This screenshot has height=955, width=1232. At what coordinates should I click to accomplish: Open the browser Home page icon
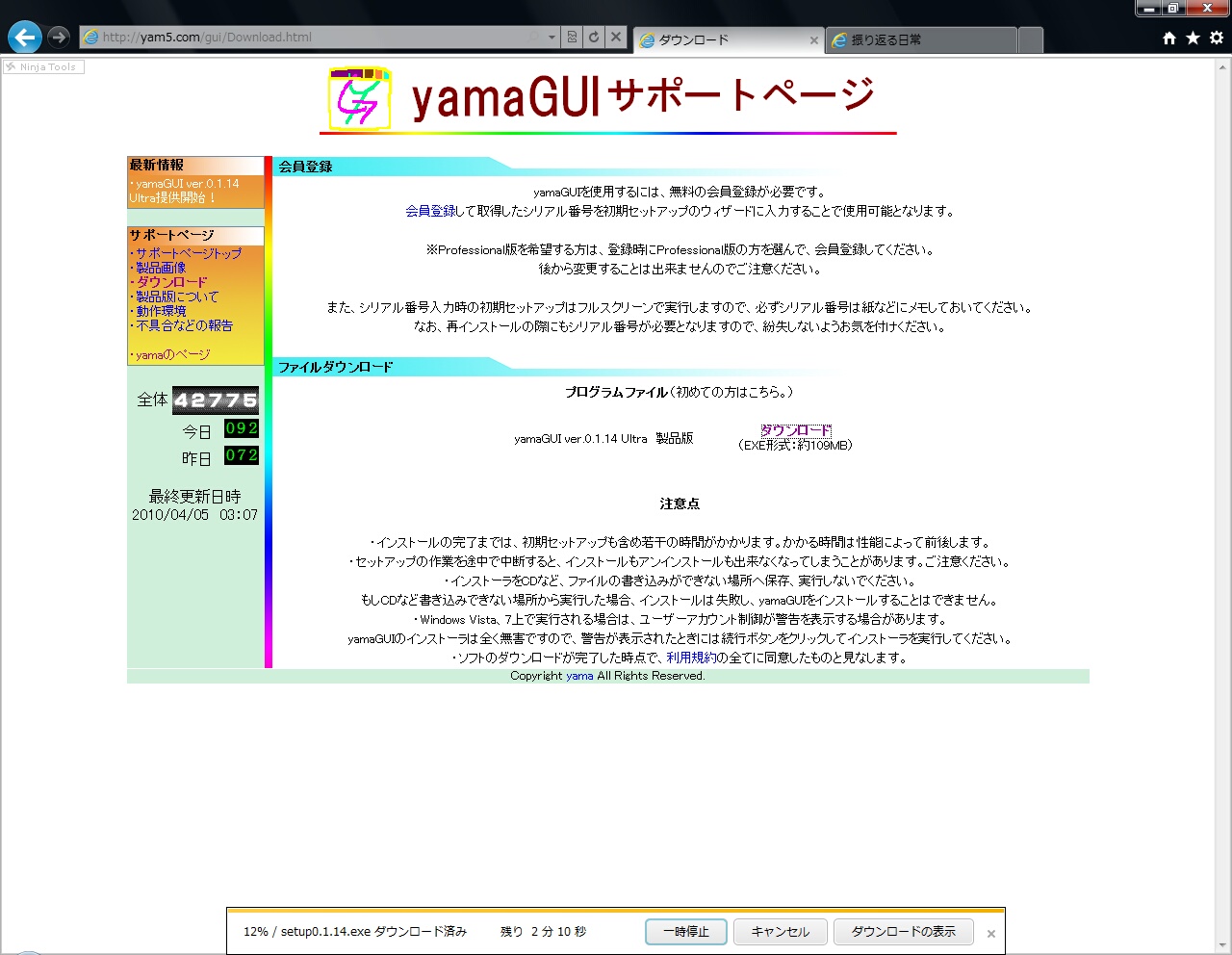pos(1169,38)
